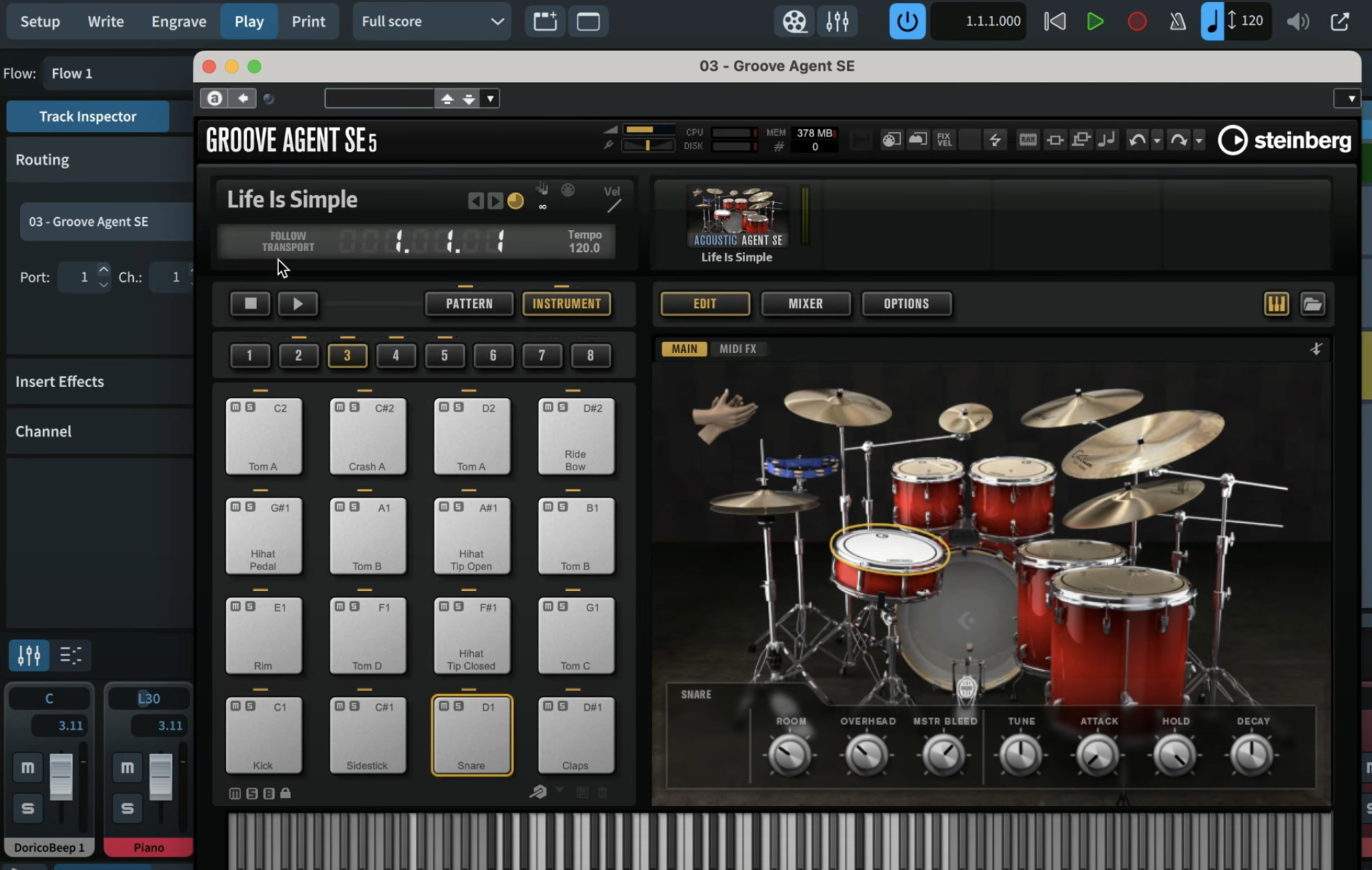The image size is (1372, 870).
Task: Click the speaker audio export icon
Action: (x=1297, y=21)
